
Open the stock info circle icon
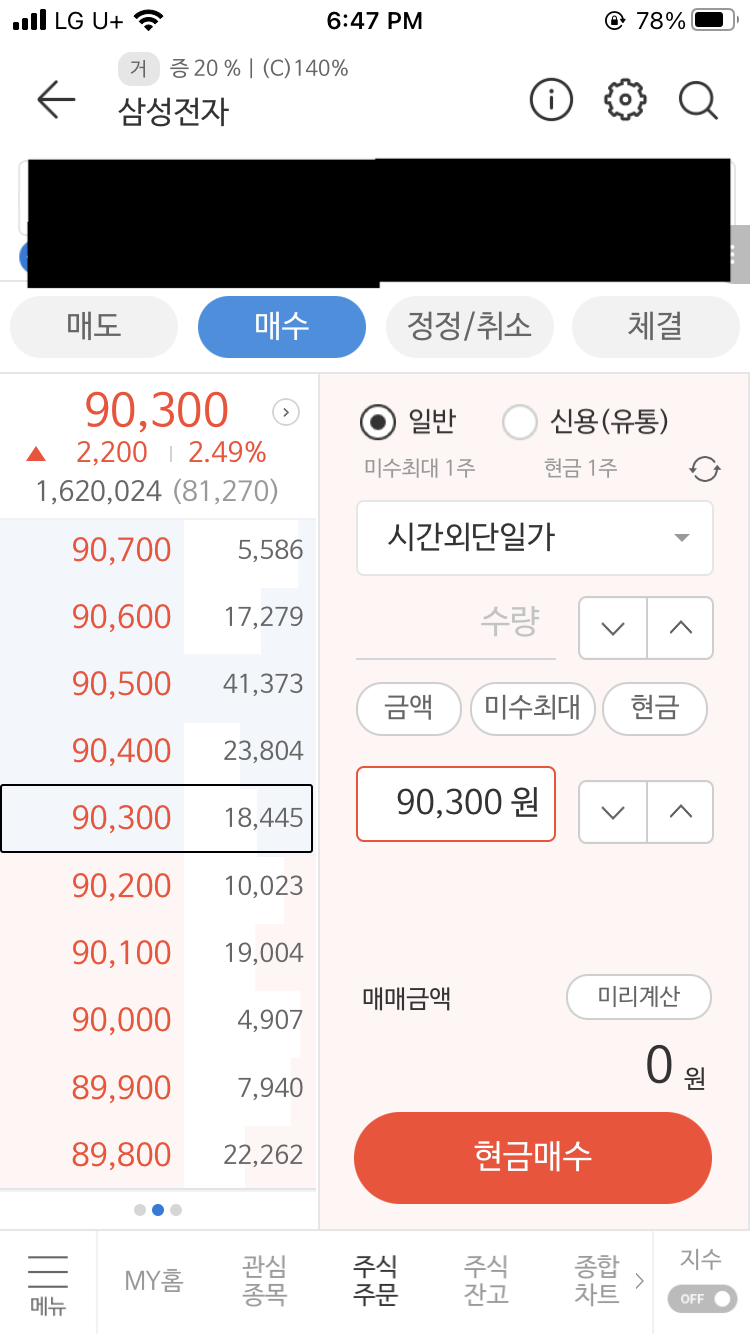551,100
